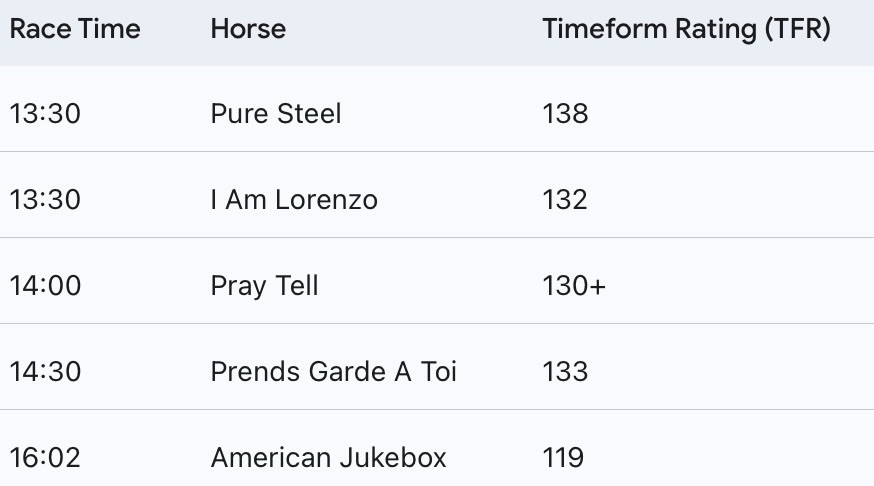This screenshot has width=874, height=486.
Task: Select the 13:30 time in I Am Lorenzo's row
Action: (45, 200)
